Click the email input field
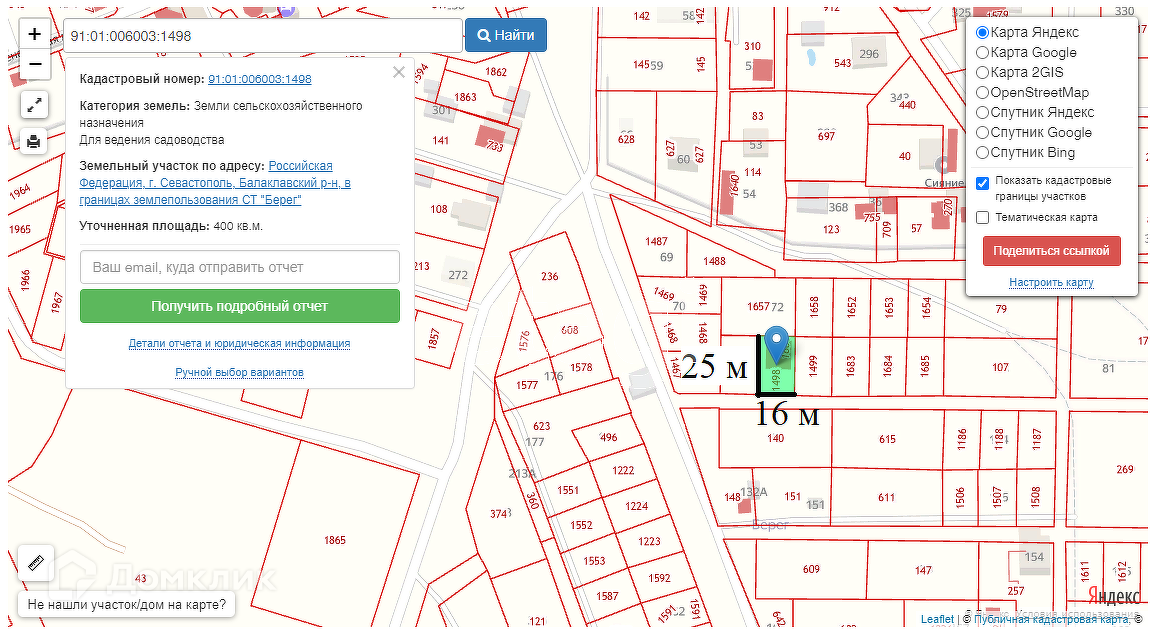The image size is (1152, 635). coord(240,267)
